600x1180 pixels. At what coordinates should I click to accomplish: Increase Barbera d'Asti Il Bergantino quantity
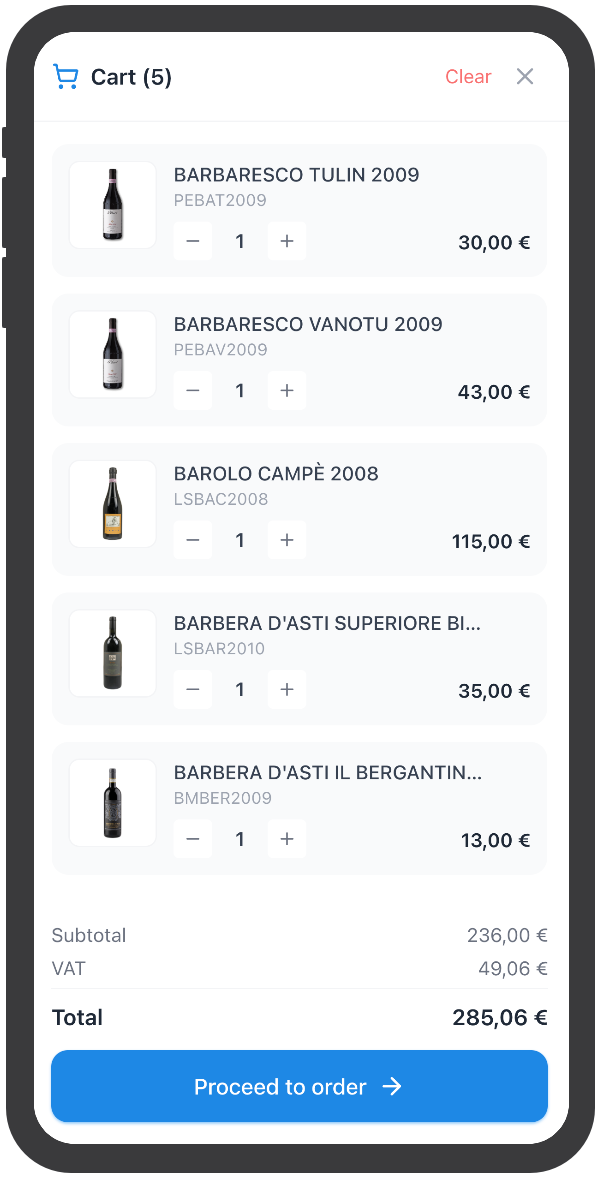point(287,839)
